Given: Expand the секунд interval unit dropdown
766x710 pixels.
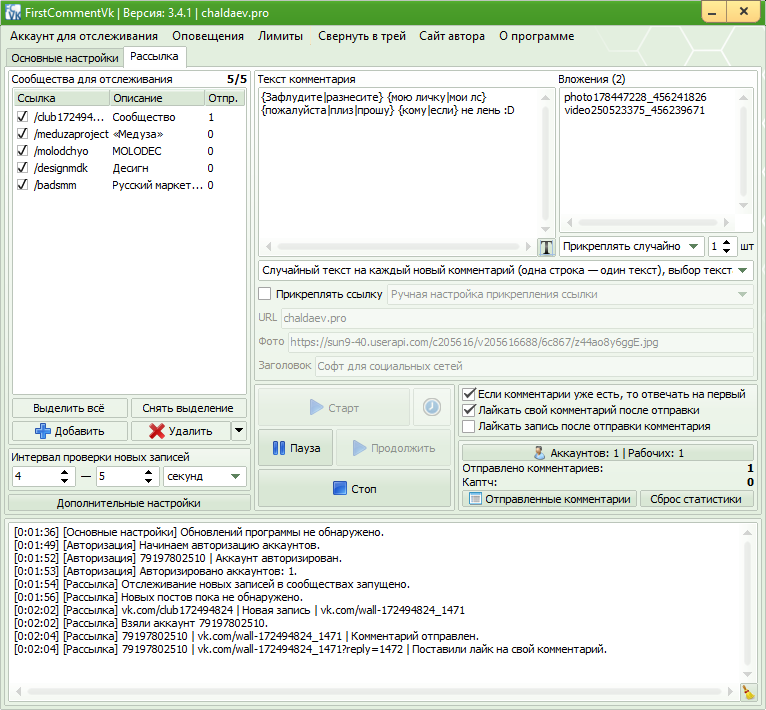Looking at the screenshot, I should (x=204, y=477).
